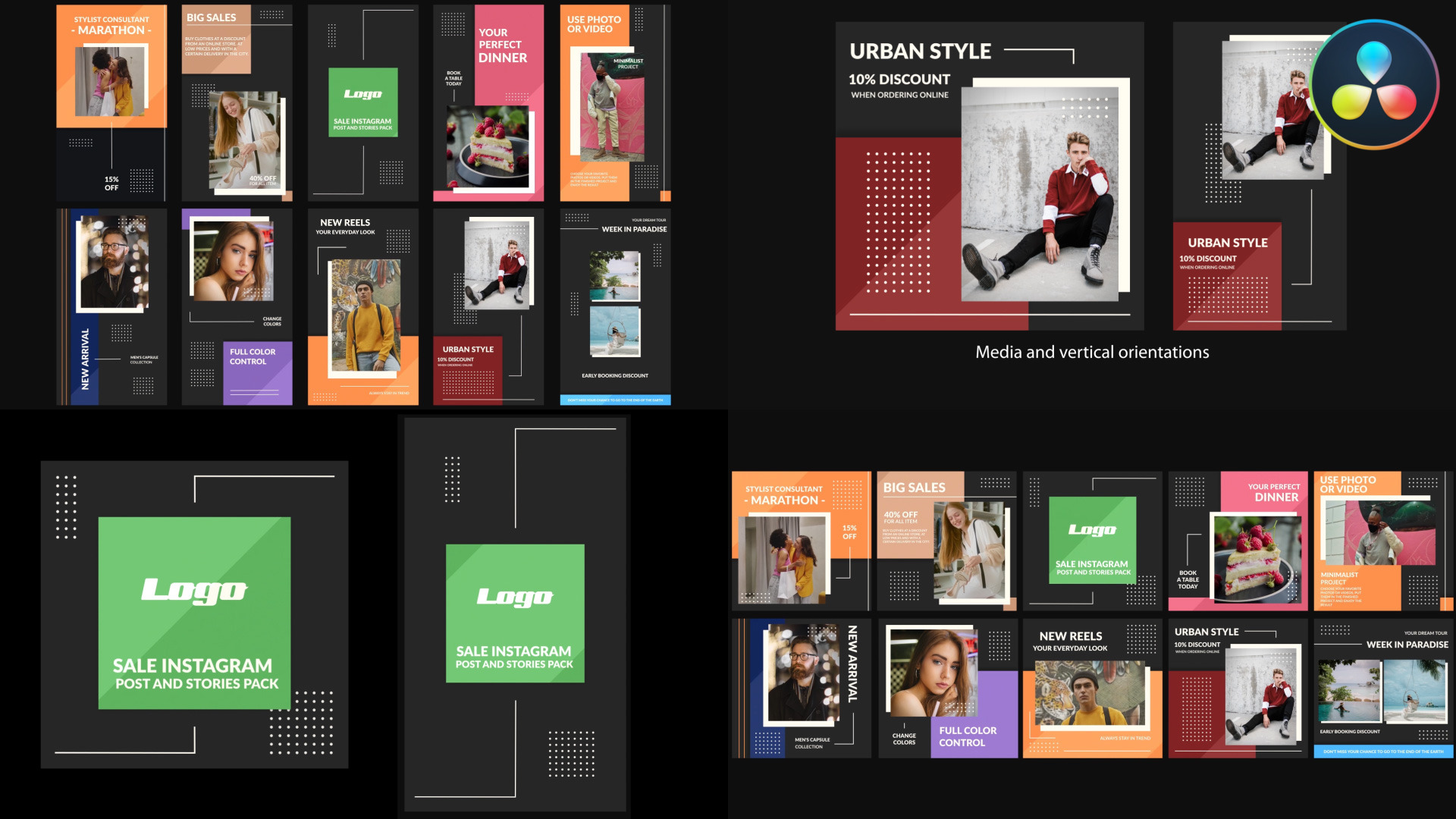
Task: Select the New Reels square post thumbnail
Action: tap(1092, 688)
